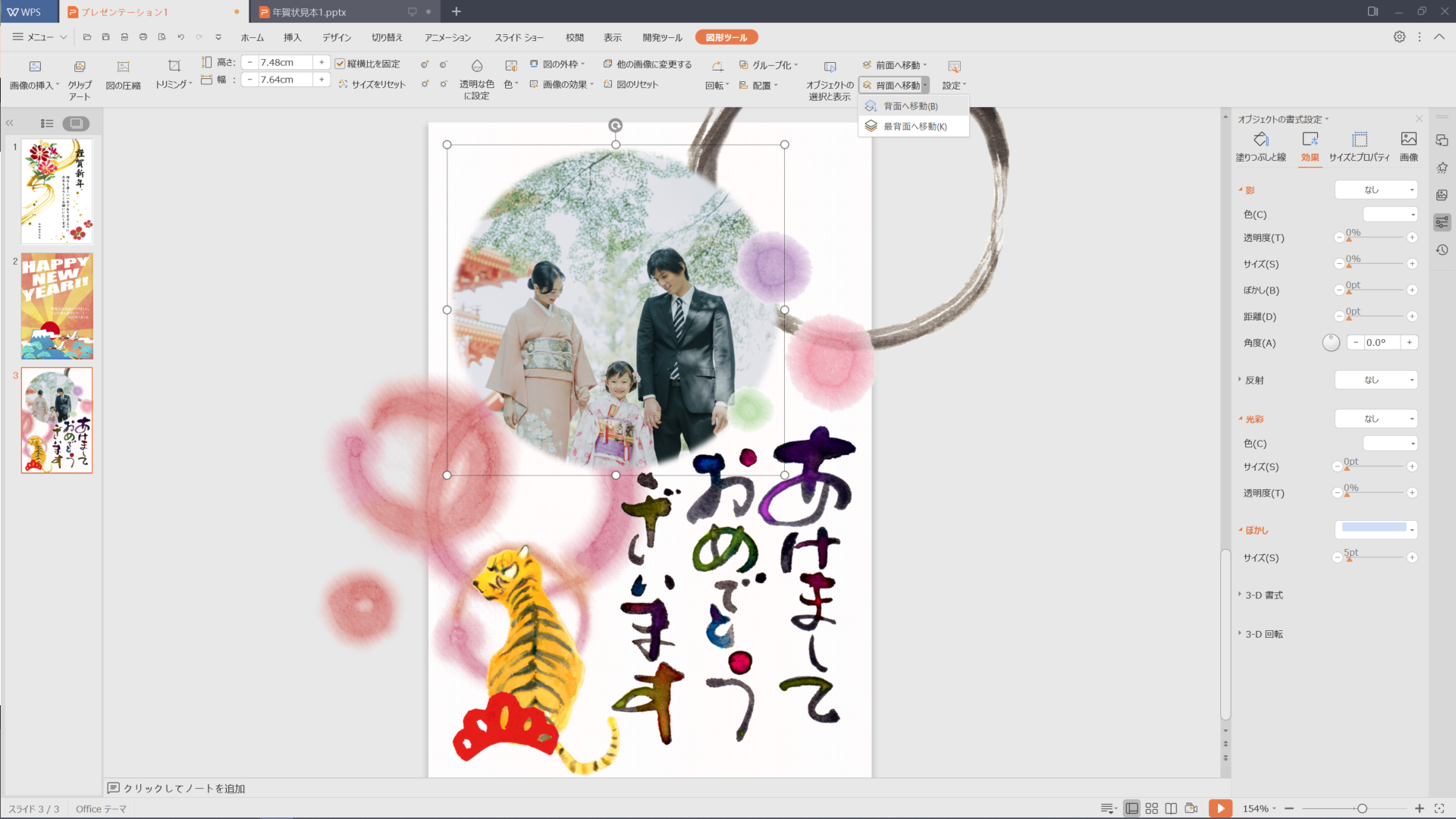Viewport: 1456px width, 819px height.
Task: Click Reset Size (サイズをリセット) button
Action: click(372, 84)
